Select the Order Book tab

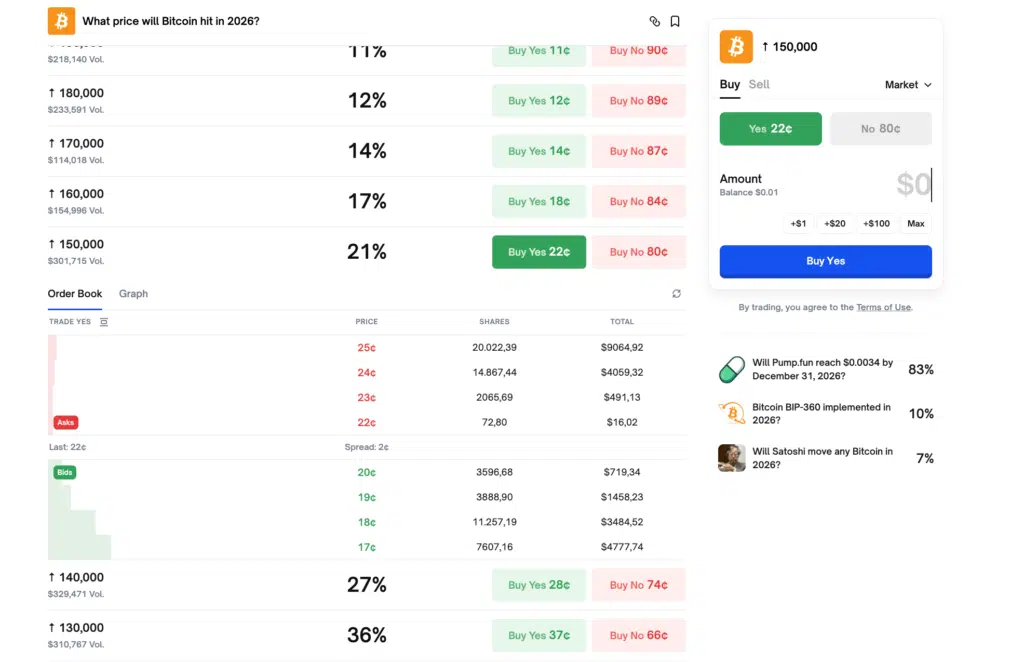pos(75,294)
